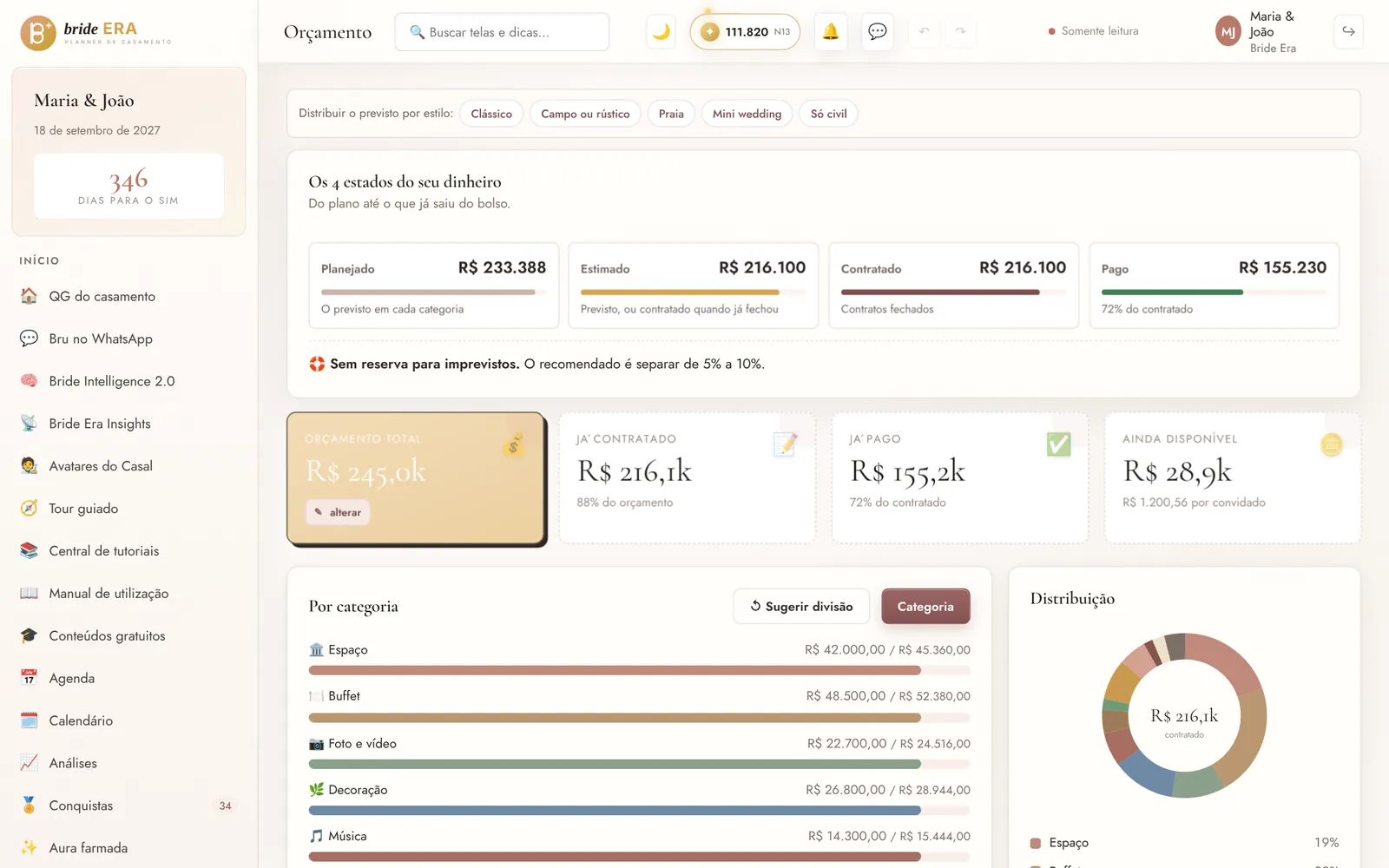Click the Análises chart icon
1389x868 pixels.
click(29, 763)
